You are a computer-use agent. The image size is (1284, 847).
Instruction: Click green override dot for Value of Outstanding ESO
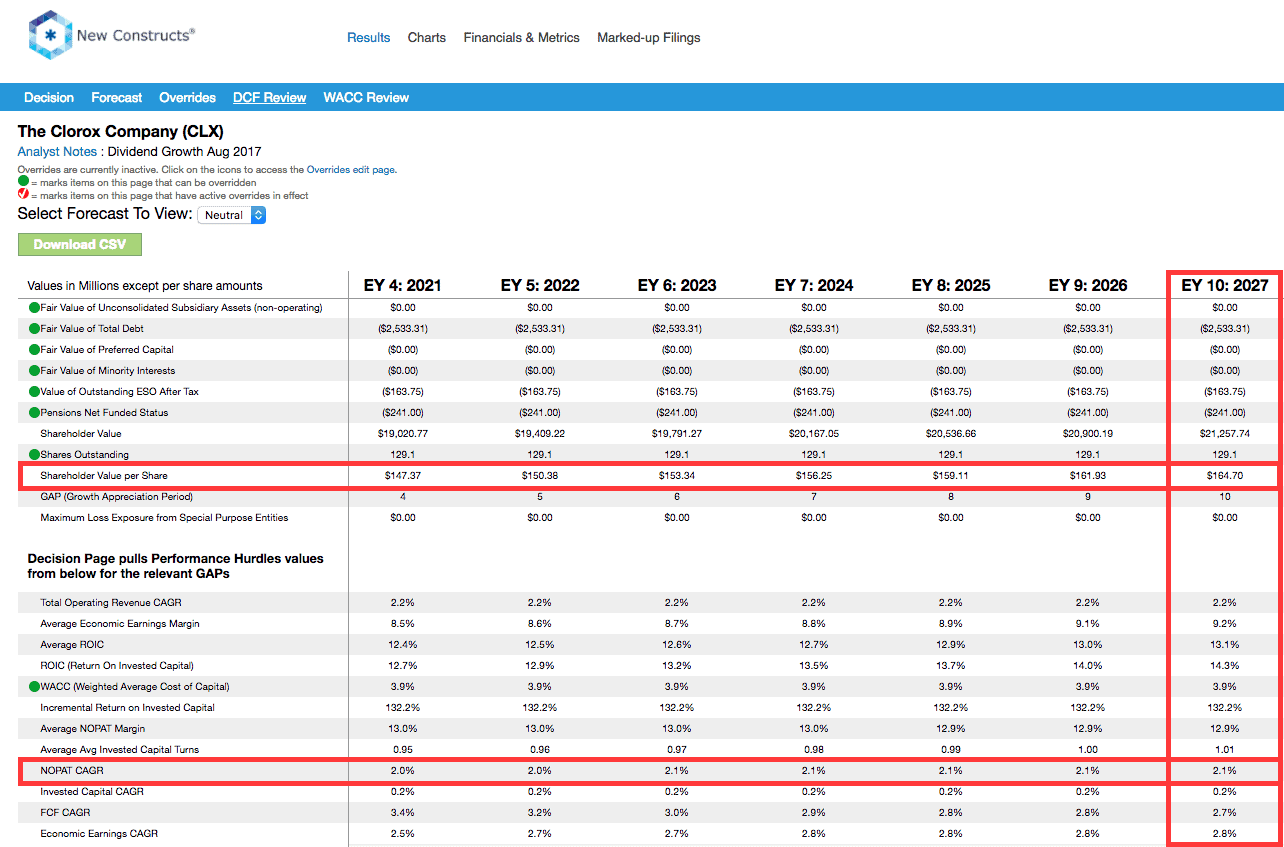34,392
